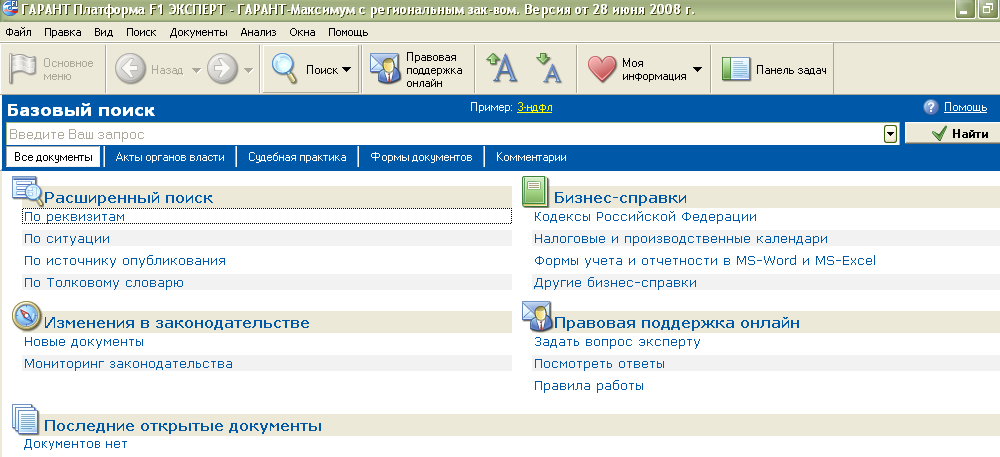
Task: Open Другие бизнес-справки link
Action: point(615,282)
